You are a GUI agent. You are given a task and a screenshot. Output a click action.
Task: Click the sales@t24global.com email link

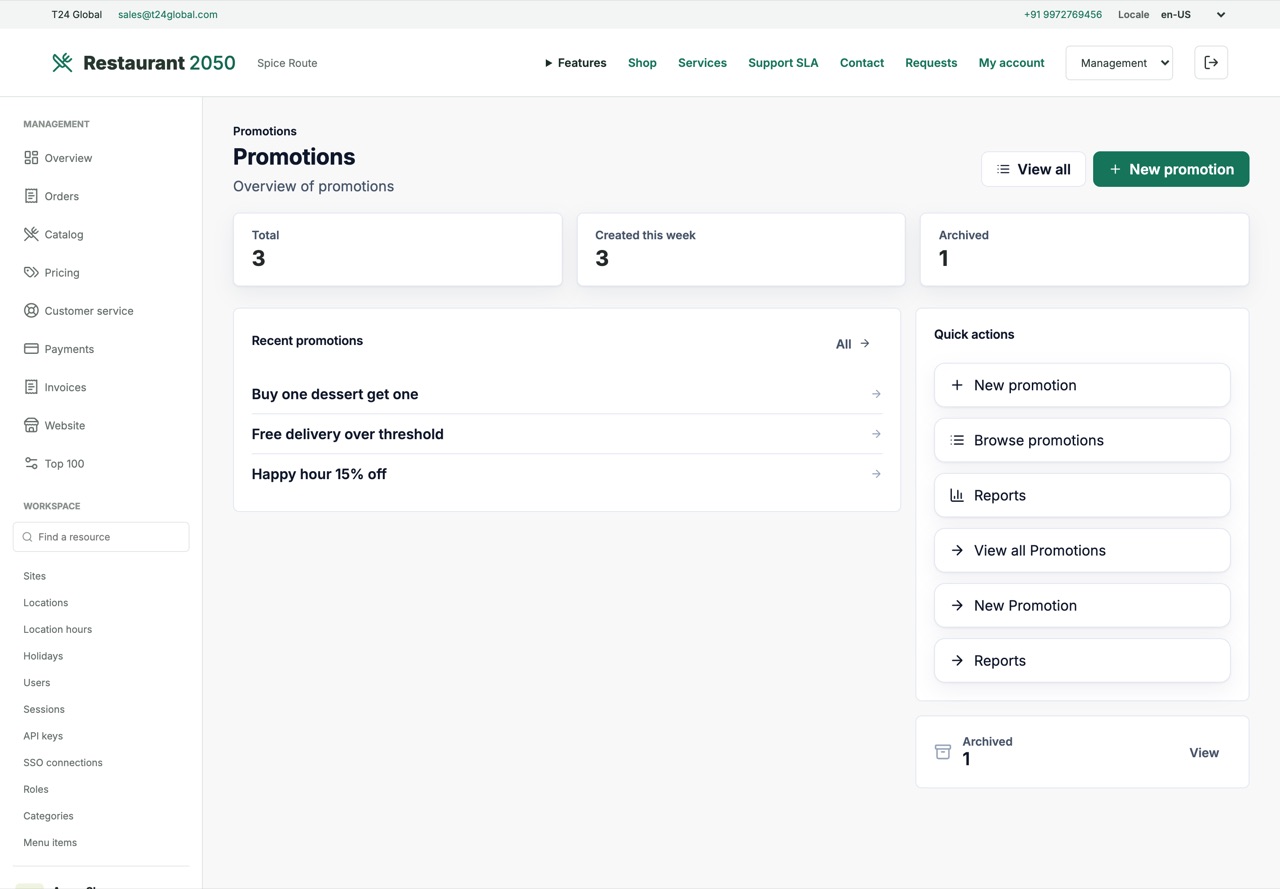click(x=168, y=15)
